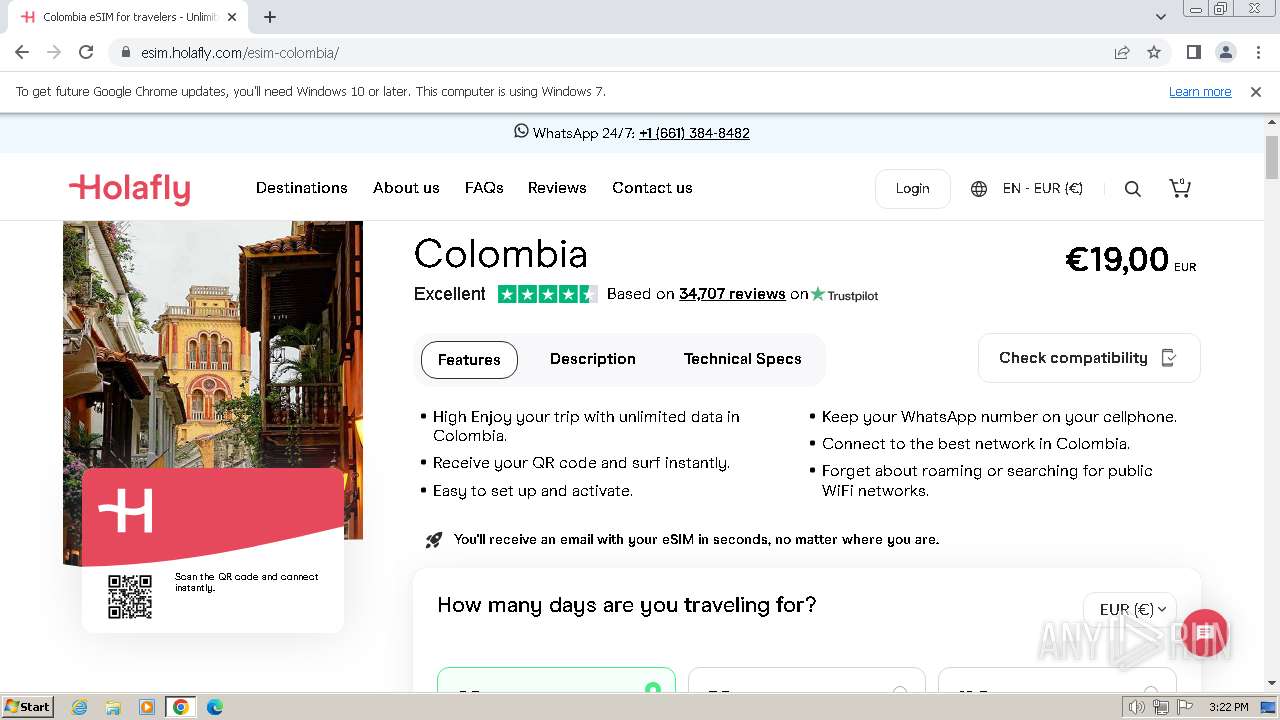Open the Chrome profile icon

(1225, 52)
